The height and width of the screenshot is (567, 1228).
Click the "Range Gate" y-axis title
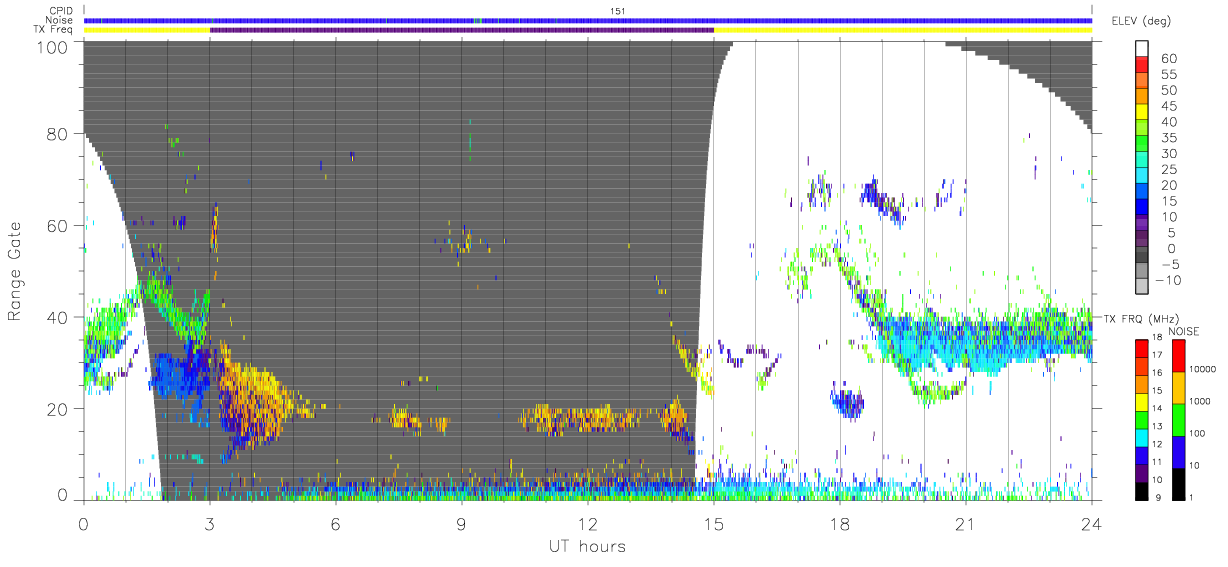(16, 272)
